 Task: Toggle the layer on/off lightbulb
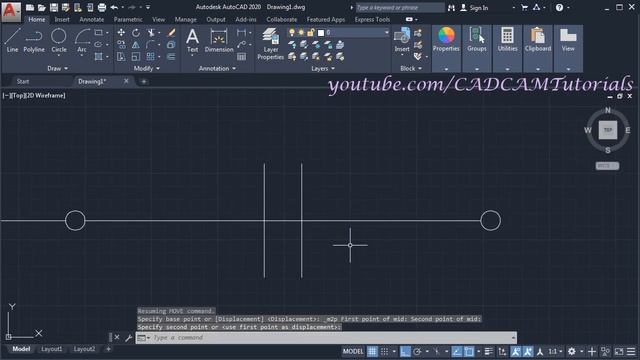coord(292,33)
